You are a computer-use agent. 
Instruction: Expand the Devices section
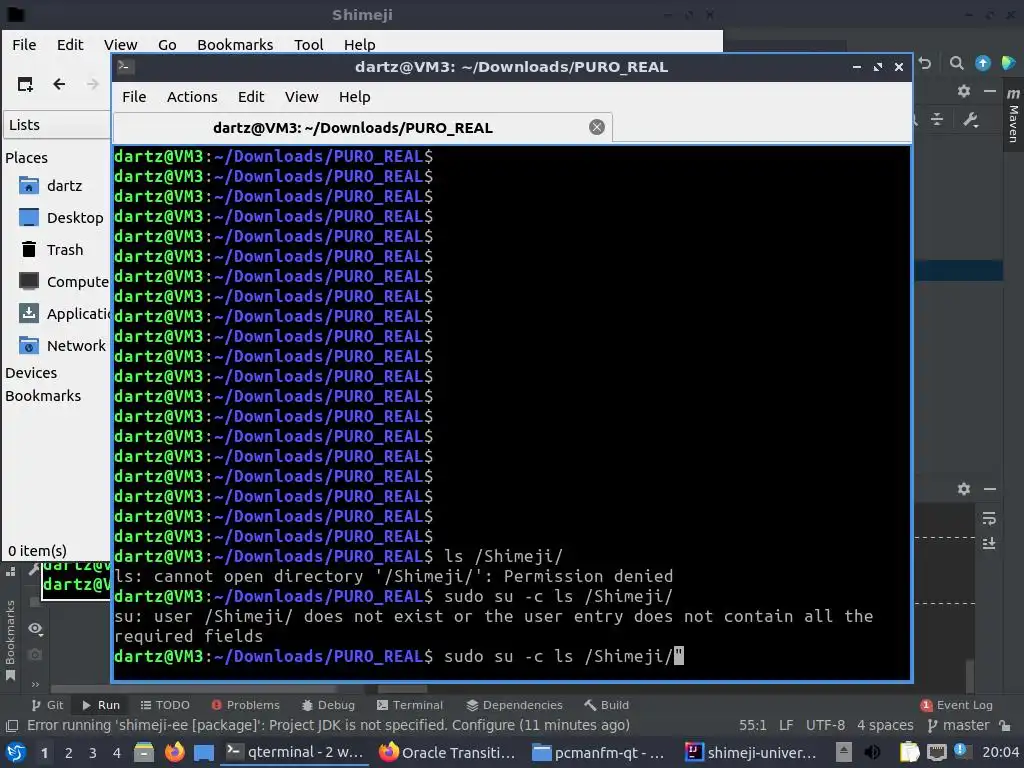(31, 373)
